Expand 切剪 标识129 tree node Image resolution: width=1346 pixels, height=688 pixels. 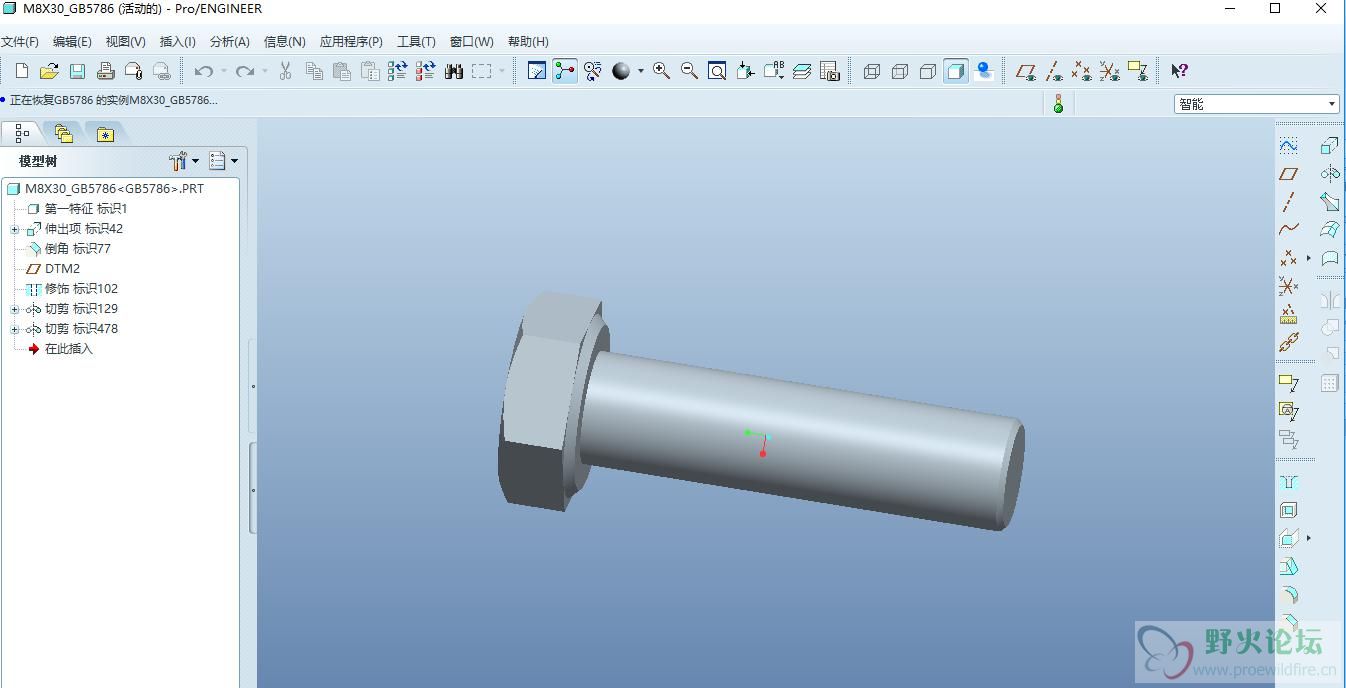[15, 309]
